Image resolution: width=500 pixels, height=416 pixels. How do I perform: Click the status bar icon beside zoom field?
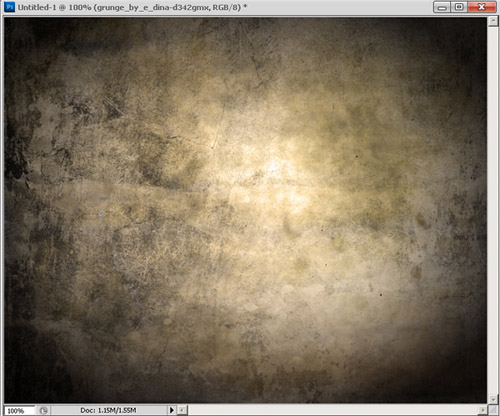[43, 411]
